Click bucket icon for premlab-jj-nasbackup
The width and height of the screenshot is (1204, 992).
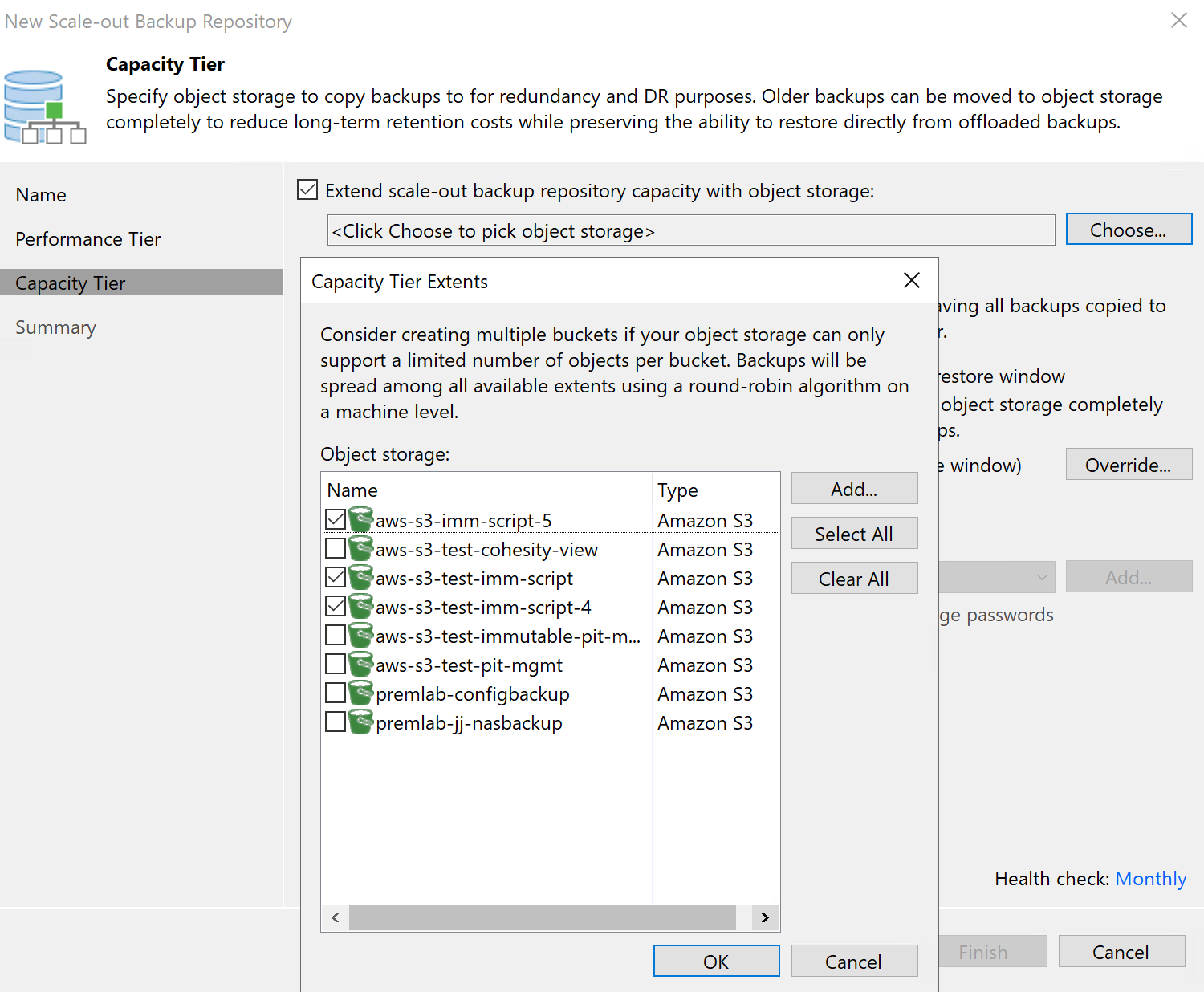pyautogui.click(x=361, y=722)
